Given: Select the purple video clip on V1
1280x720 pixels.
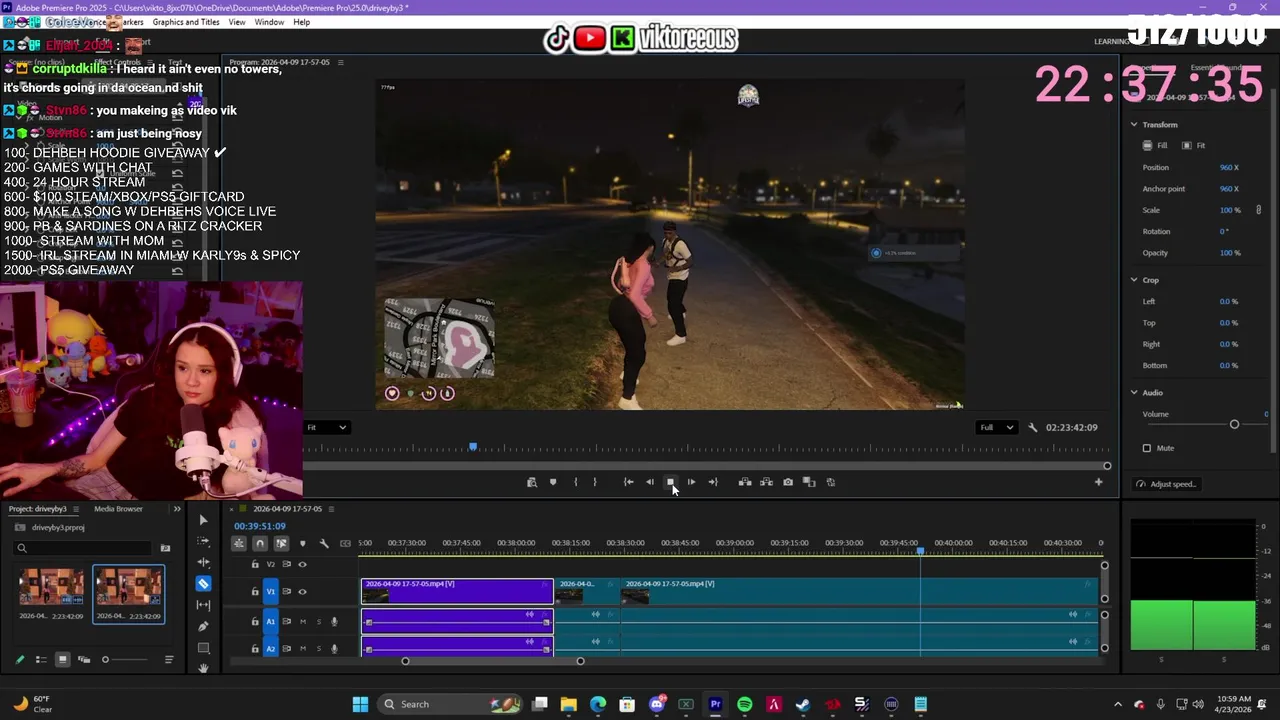Looking at the screenshot, I should click(457, 591).
